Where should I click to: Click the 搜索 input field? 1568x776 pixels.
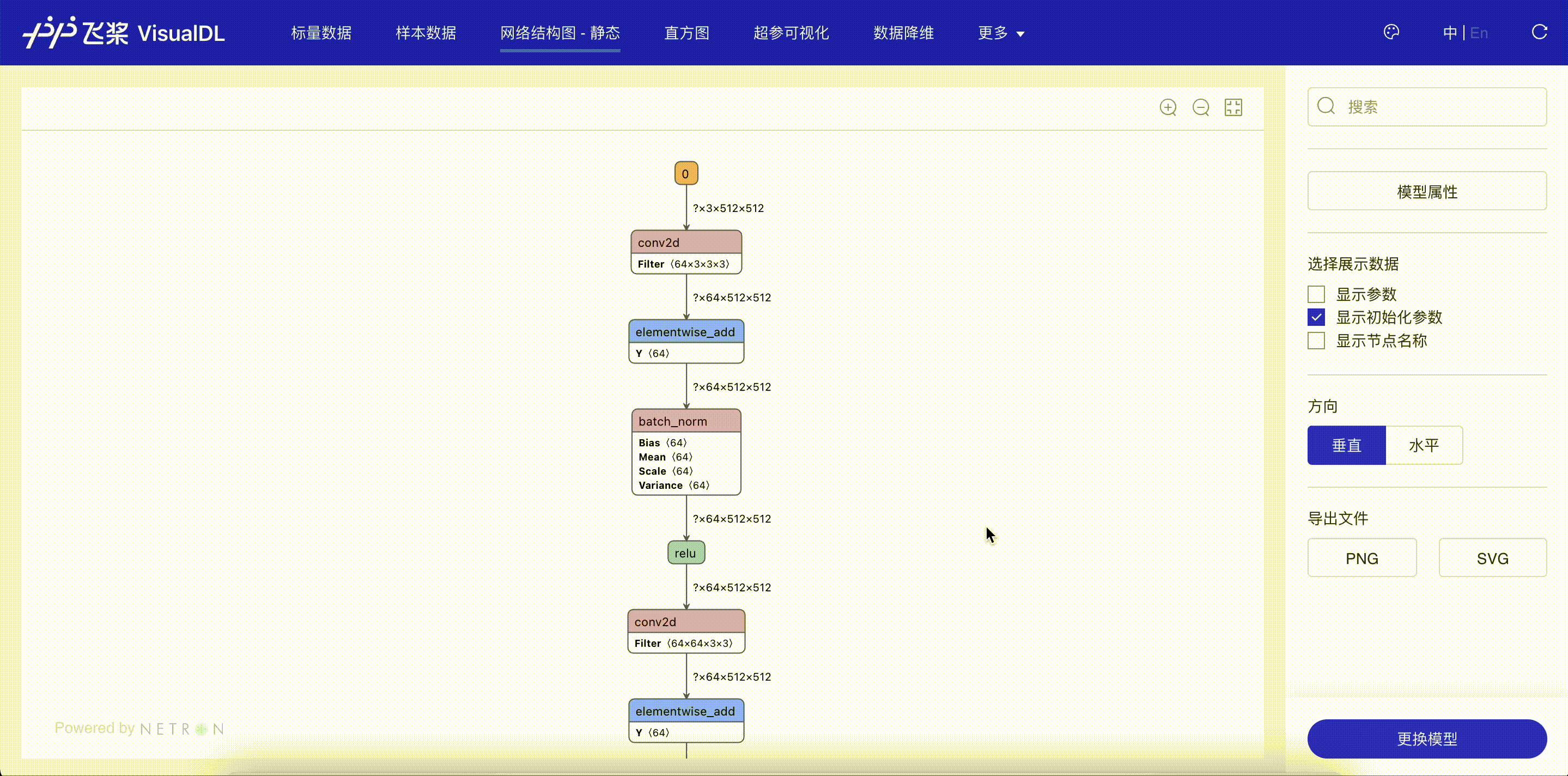1427,107
